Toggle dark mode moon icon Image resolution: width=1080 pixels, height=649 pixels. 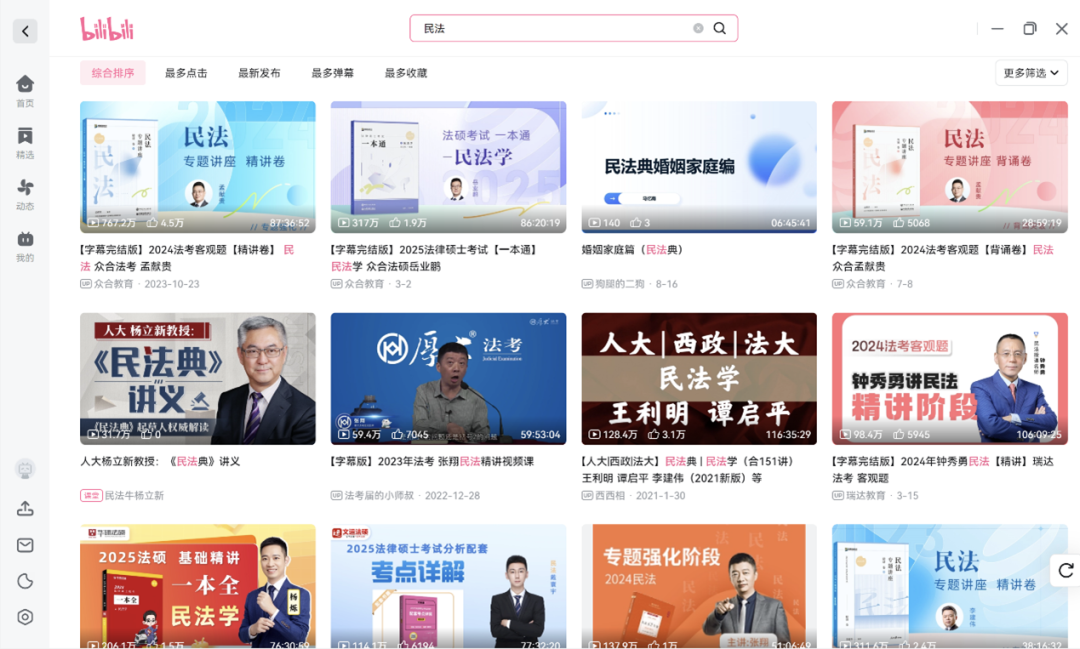[25, 581]
